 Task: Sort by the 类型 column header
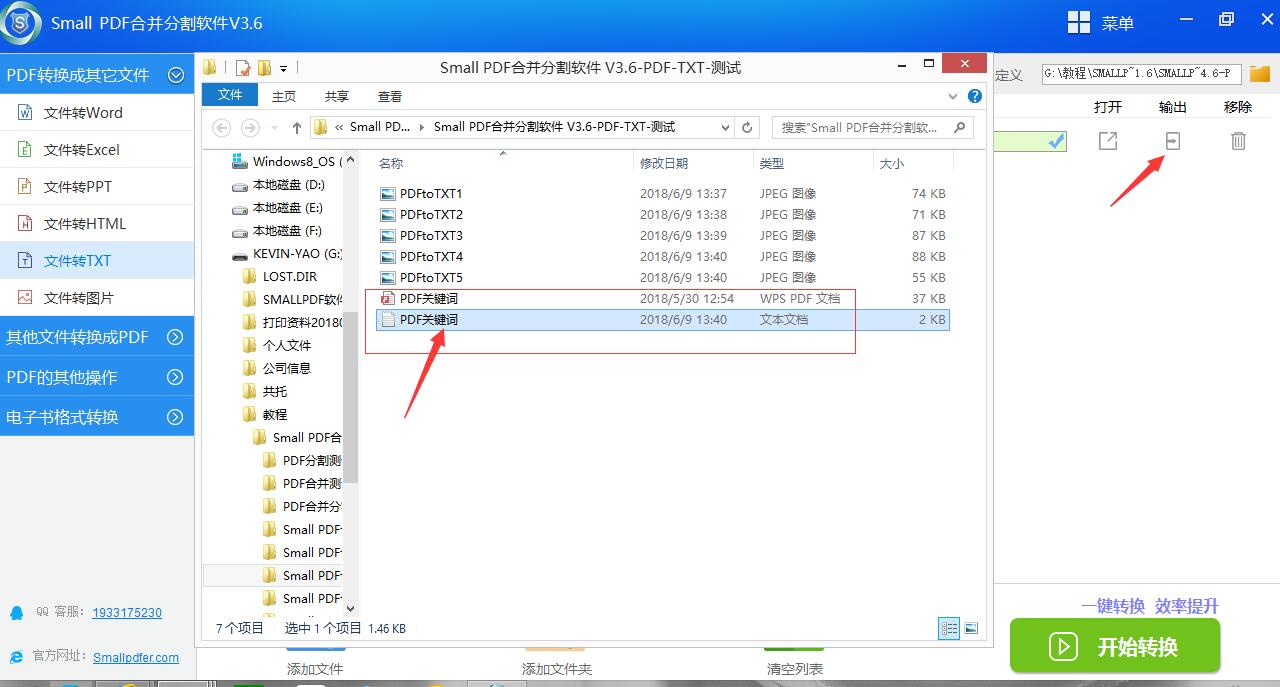coord(813,163)
